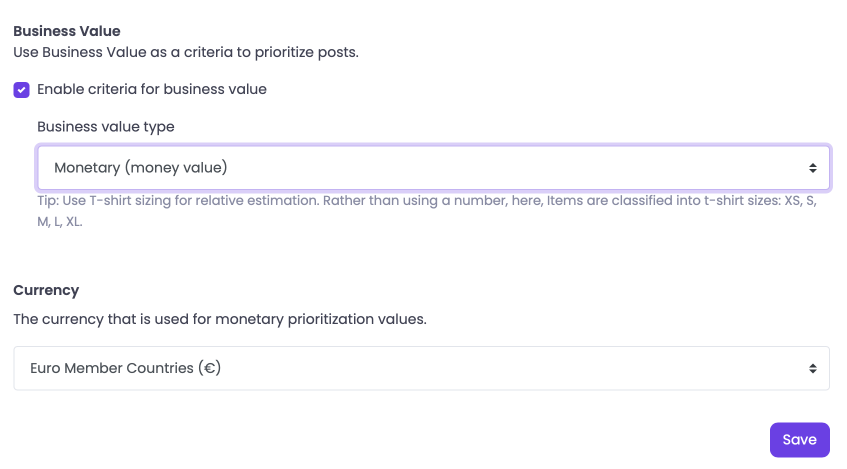Click the arrows icon on Euro currency dropdown
847x469 pixels.
pyautogui.click(x=813, y=368)
